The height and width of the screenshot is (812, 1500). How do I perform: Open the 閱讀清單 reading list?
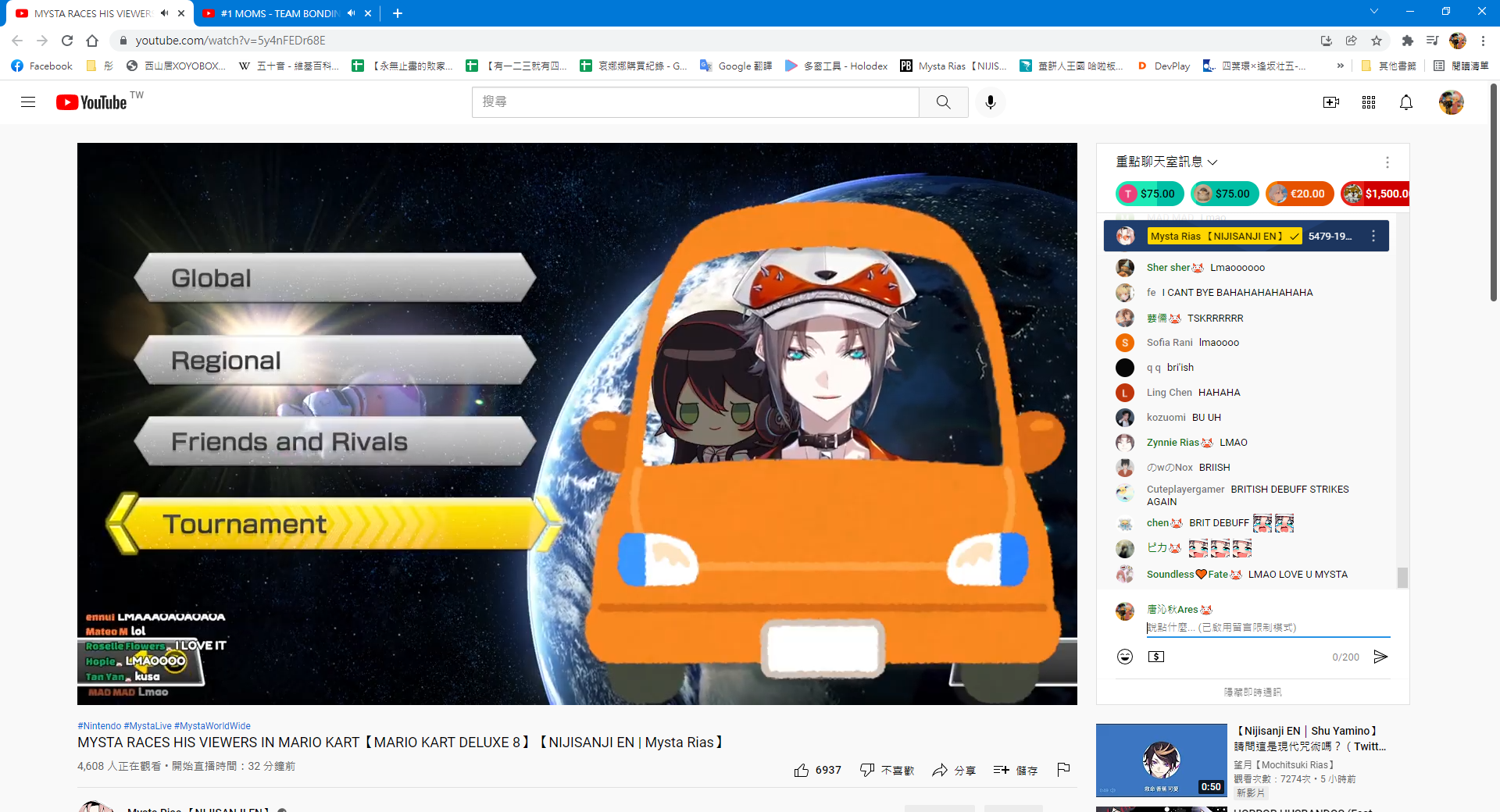pos(1462,66)
